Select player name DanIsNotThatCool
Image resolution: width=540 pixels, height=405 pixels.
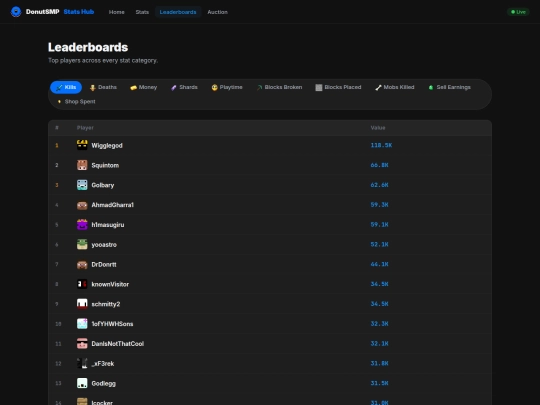point(117,344)
